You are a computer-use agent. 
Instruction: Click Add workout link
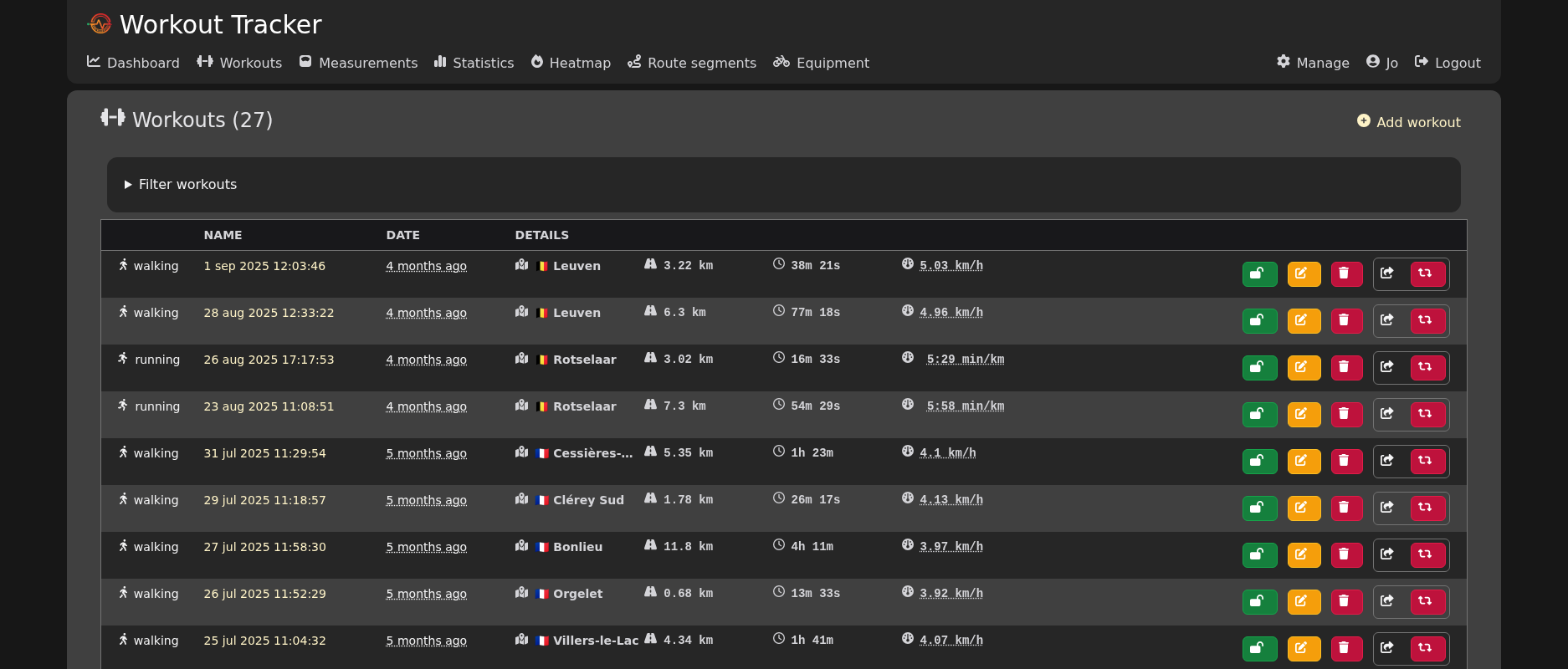(1409, 122)
